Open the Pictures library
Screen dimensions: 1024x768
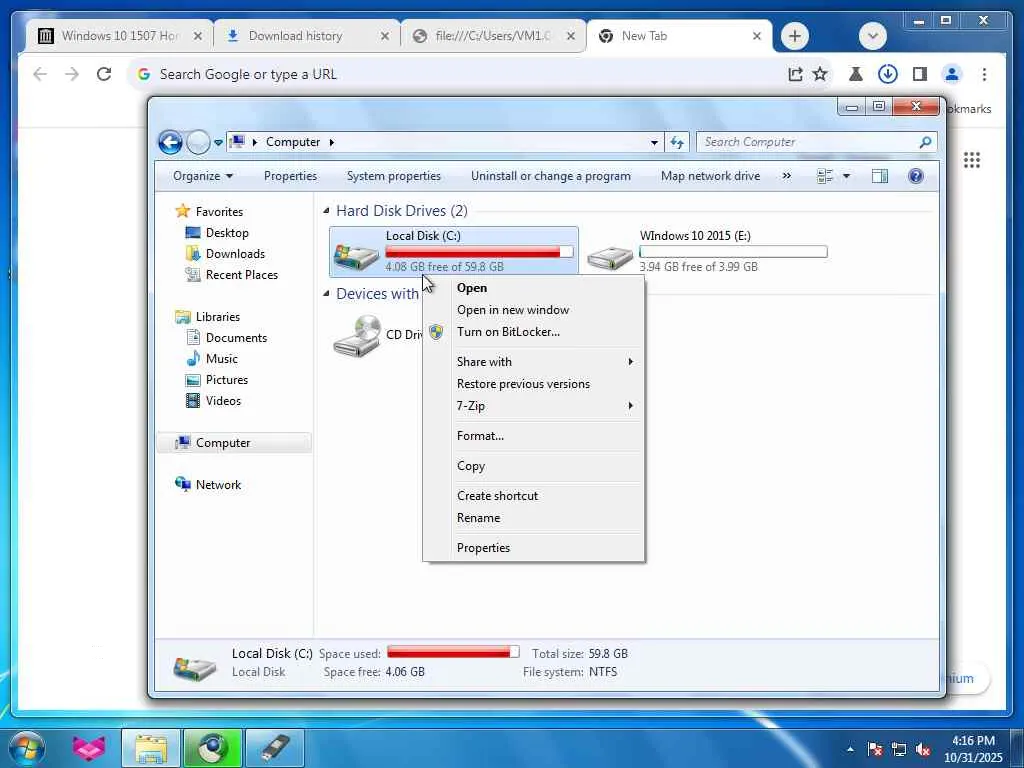[x=216, y=379]
